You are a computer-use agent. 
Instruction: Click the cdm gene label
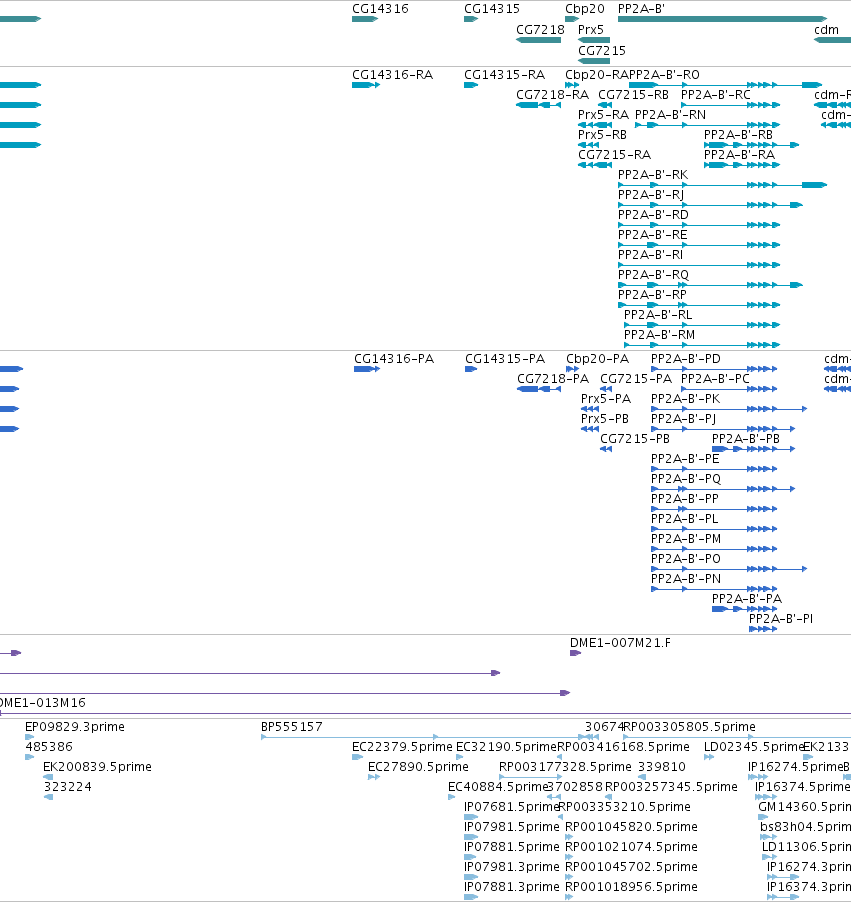coord(826,30)
